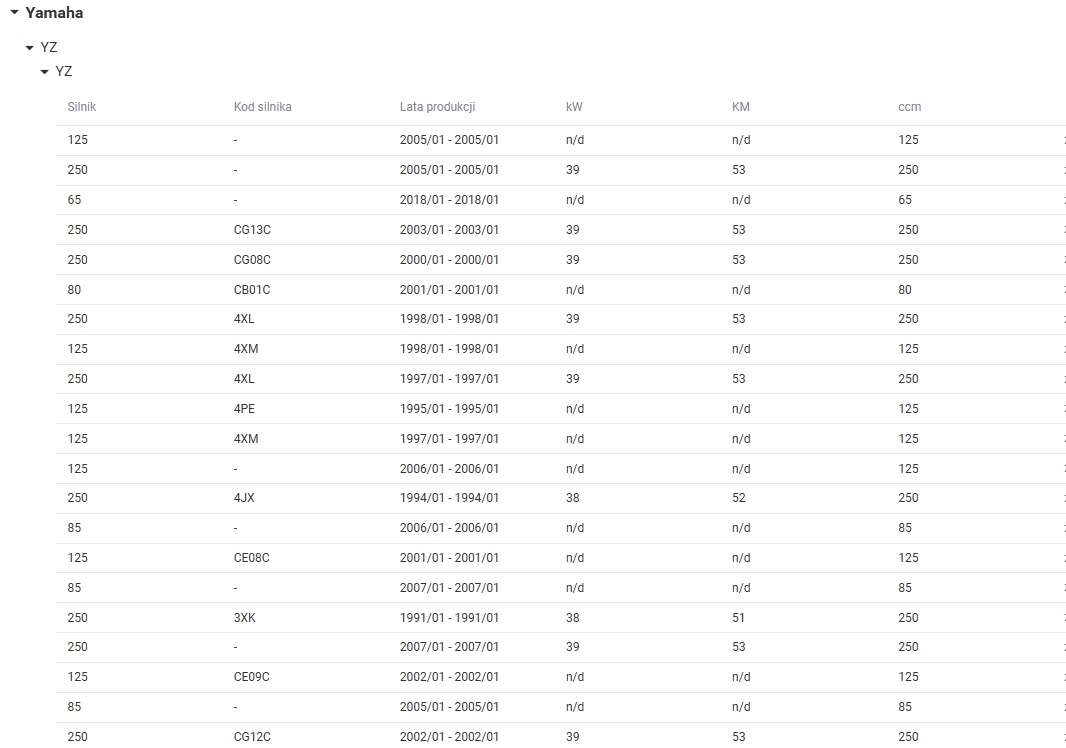Click the ccm column header
The width and height of the screenshot is (1066, 748).
(x=910, y=107)
